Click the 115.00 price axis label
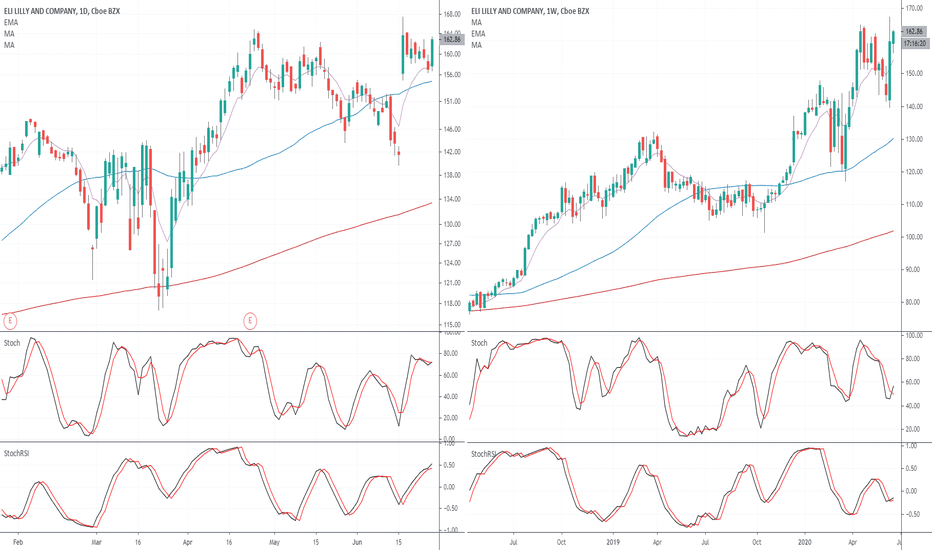This screenshot has width=932, height=550. pos(452,325)
